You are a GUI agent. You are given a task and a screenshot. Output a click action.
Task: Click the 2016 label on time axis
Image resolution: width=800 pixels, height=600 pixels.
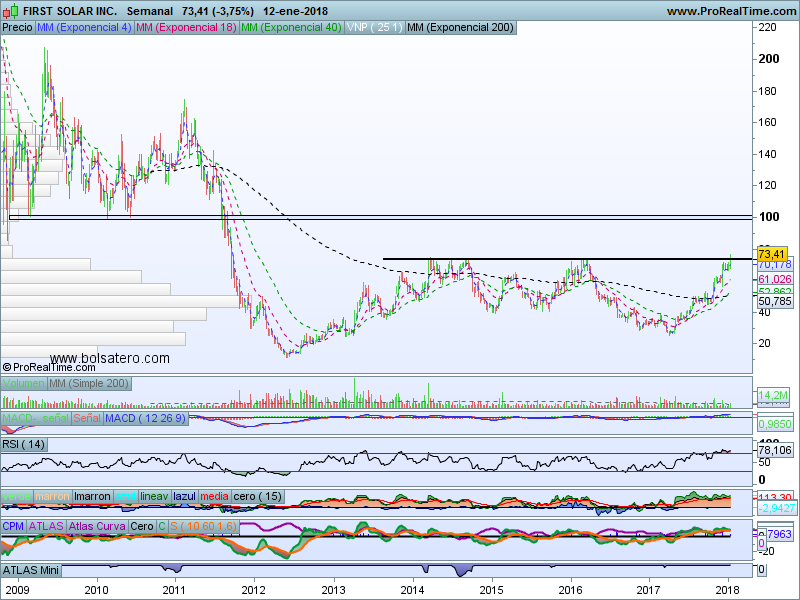(570, 590)
